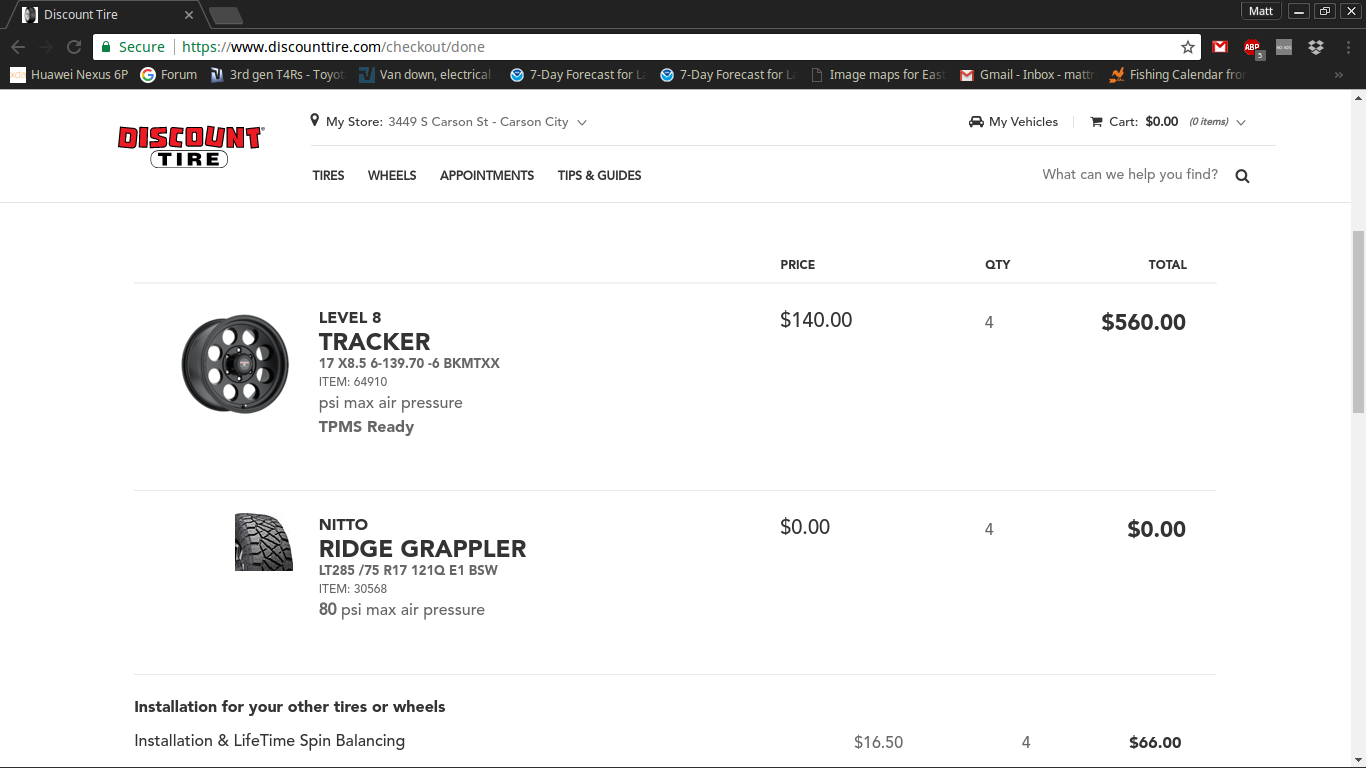Click the search magnifier icon

pos(1242,176)
